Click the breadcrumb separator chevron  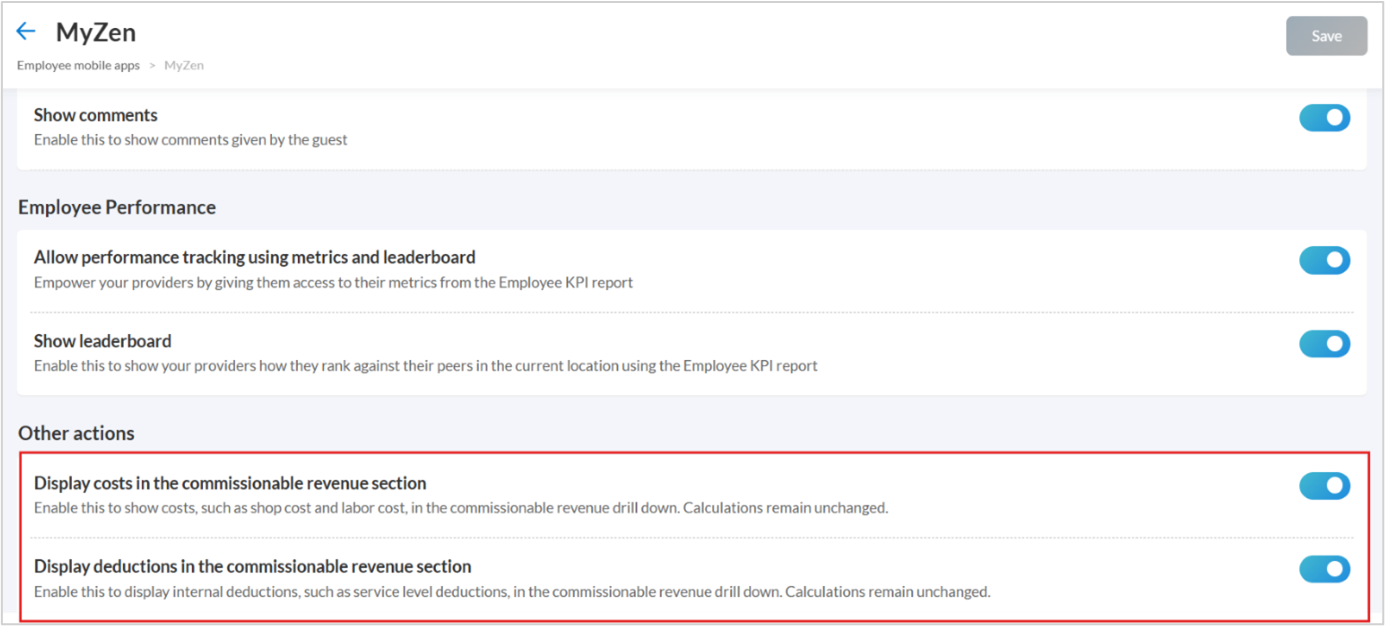[x=152, y=65]
